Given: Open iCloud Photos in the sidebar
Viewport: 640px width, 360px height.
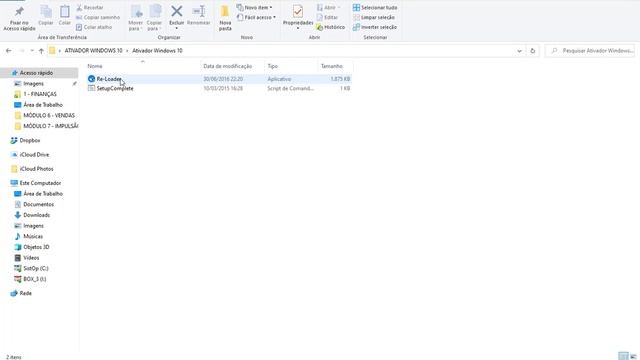Looking at the screenshot, I should [36, 169].
